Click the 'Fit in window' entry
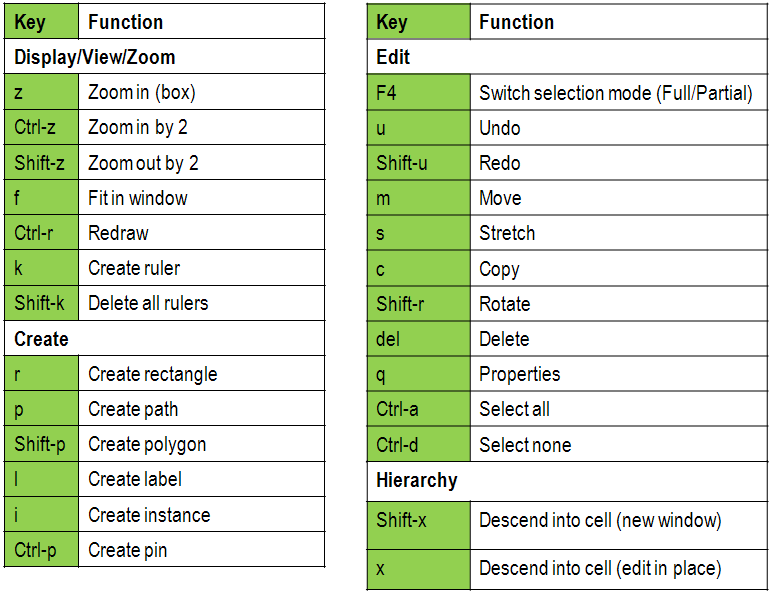The image size is (777, 598). [137, 198]
